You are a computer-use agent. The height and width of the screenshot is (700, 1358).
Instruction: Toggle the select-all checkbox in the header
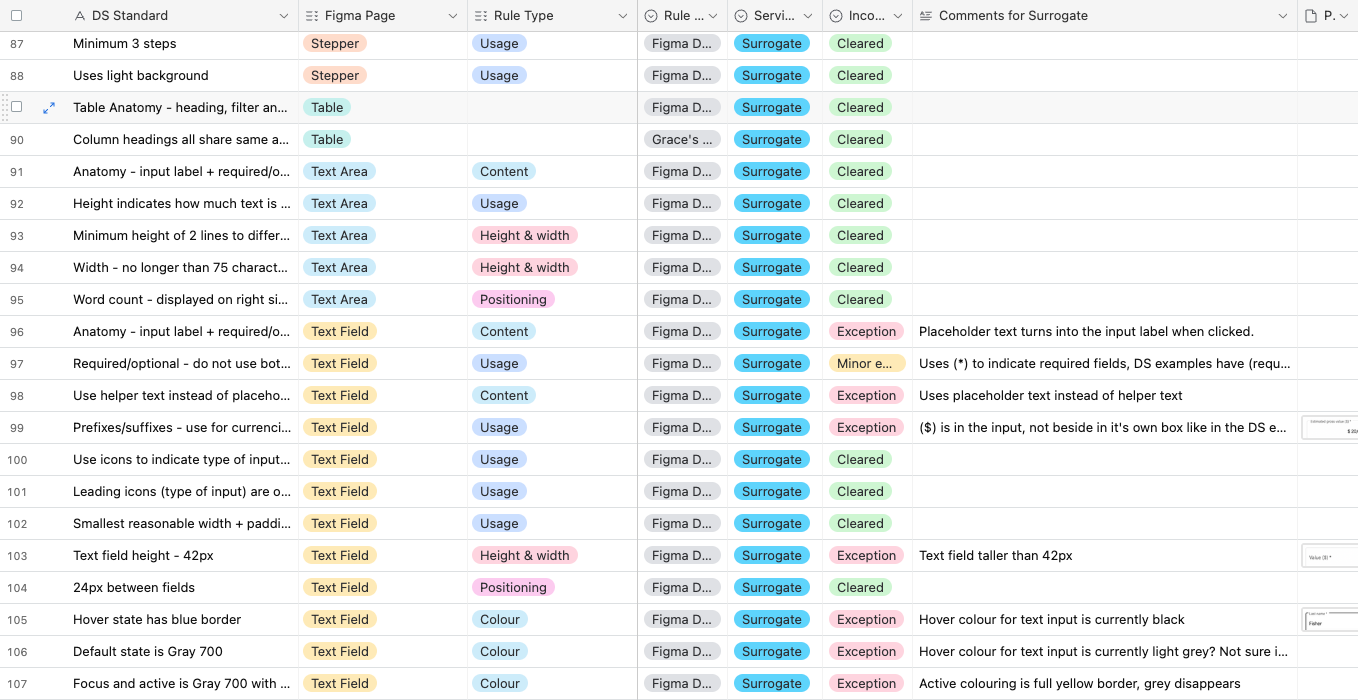pos(16,16)
